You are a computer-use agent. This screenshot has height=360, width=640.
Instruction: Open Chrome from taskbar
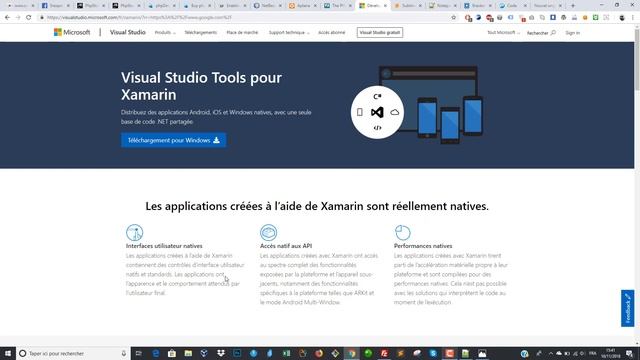(351, 353)
